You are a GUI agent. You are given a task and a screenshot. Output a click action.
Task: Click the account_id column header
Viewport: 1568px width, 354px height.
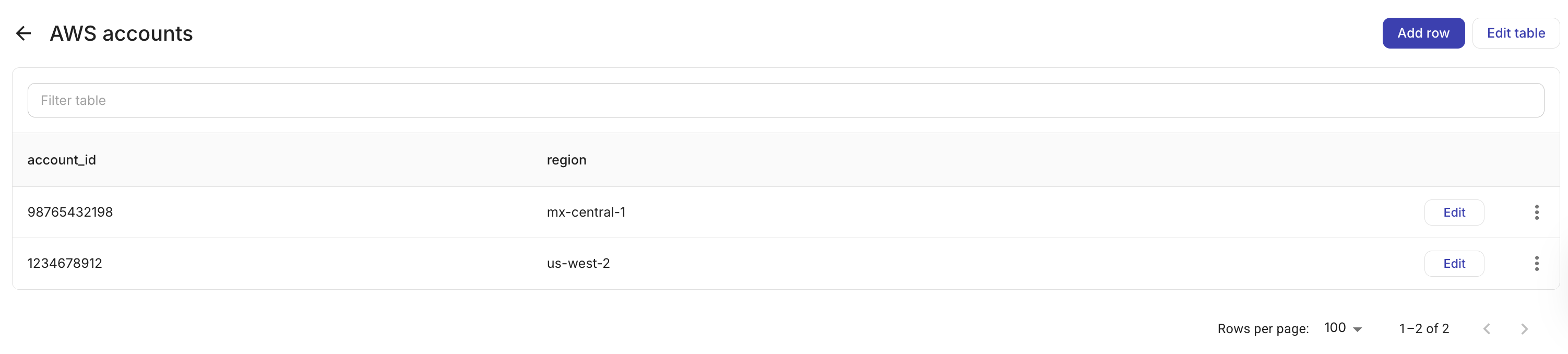(x=62, y=160)
